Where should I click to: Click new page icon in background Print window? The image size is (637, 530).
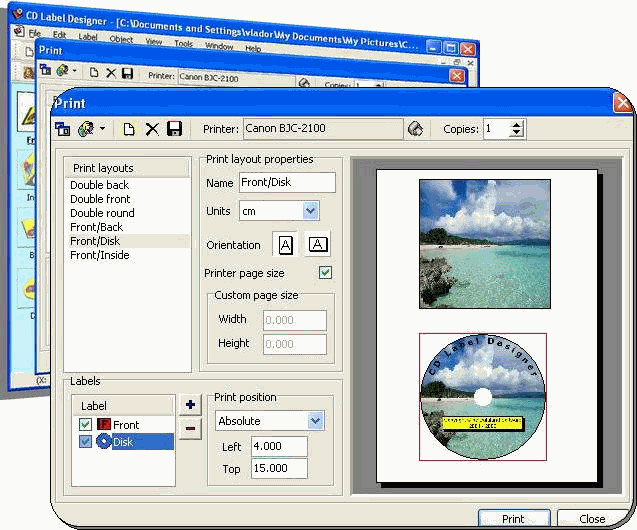point(94,72)
